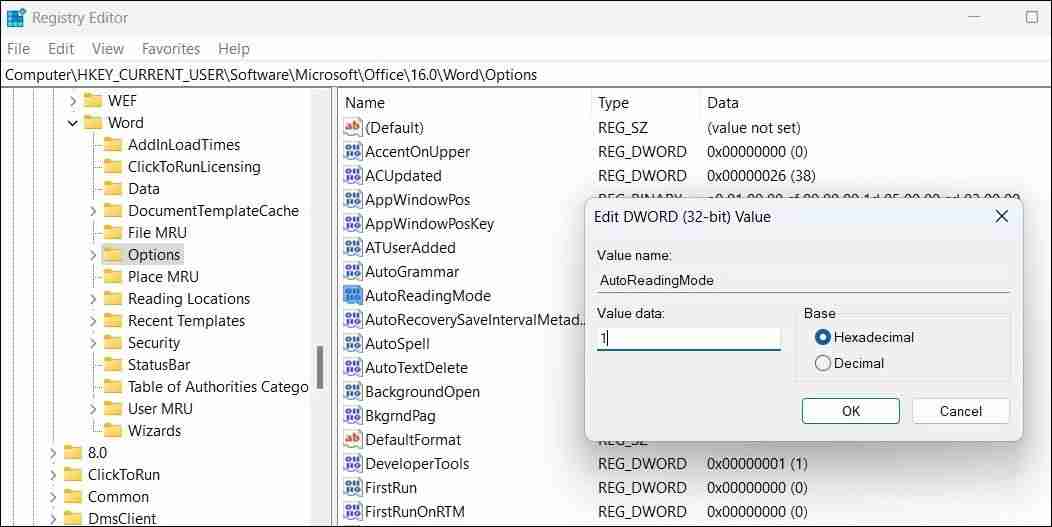1052x527 pixels.
Task: Expand the Security key
Action: pyautogui.click(x=93, y=344)
